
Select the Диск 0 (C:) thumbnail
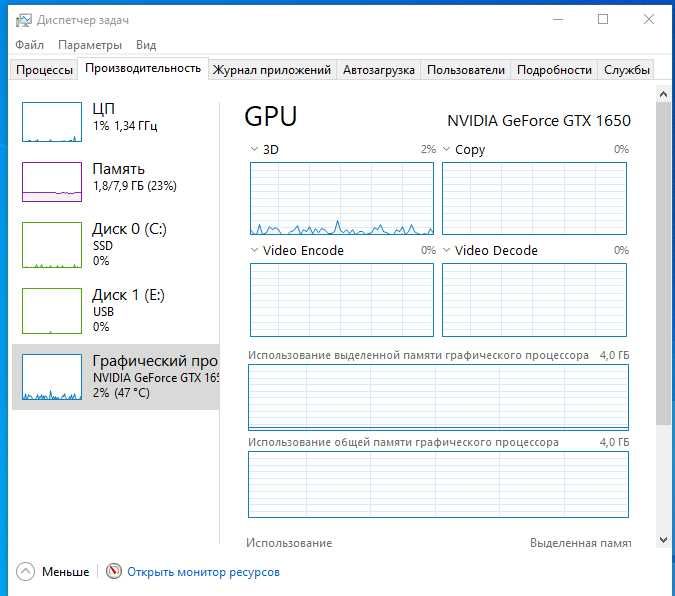point(52,245)
